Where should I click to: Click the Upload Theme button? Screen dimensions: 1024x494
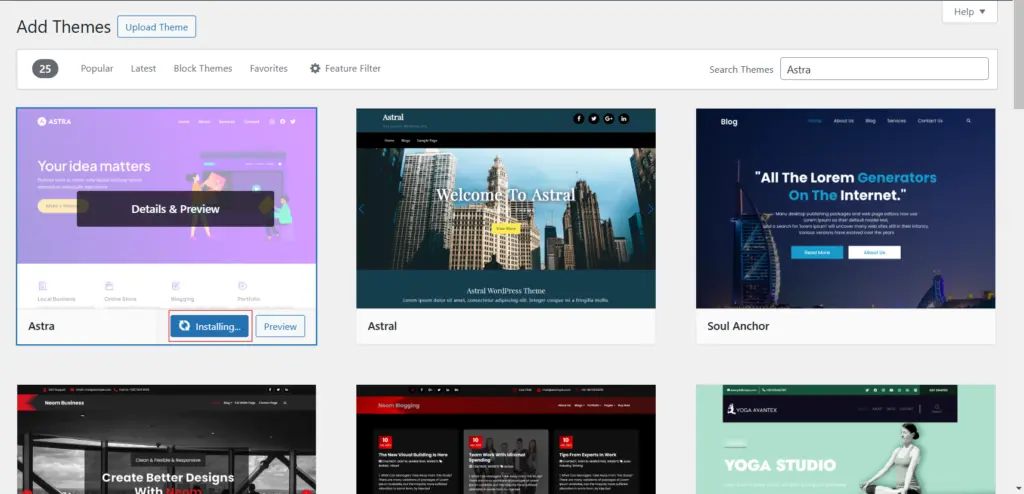[x=157, y=27]
